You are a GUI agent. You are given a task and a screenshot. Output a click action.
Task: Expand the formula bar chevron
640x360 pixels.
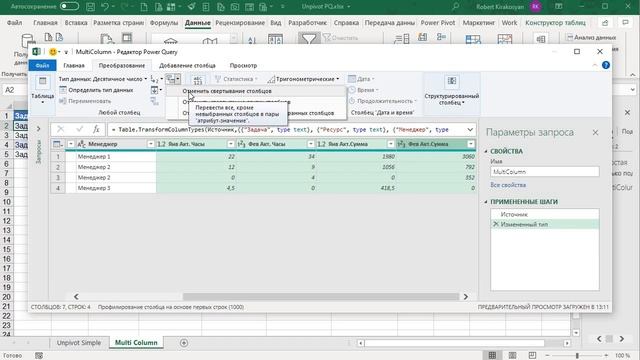pos(470,129)
